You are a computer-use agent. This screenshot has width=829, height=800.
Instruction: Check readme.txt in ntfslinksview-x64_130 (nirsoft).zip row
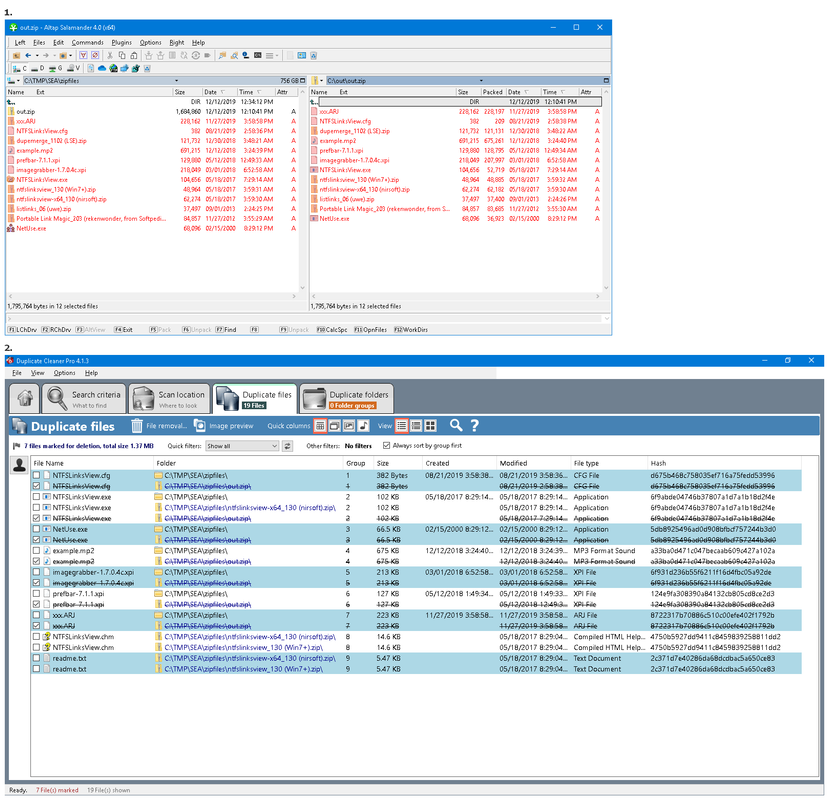[36, 658]
